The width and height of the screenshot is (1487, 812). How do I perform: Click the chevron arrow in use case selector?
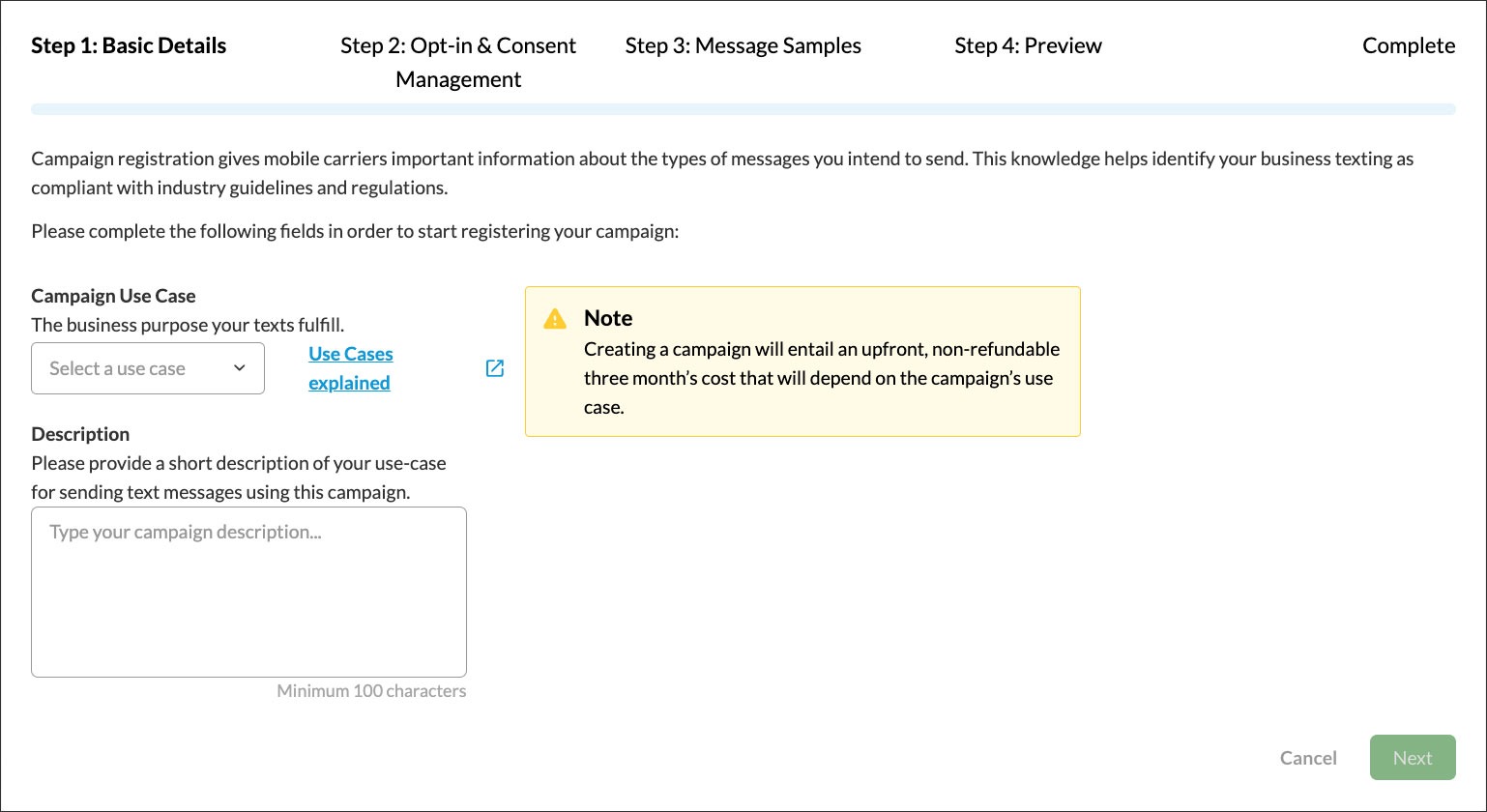click(240, 368)
